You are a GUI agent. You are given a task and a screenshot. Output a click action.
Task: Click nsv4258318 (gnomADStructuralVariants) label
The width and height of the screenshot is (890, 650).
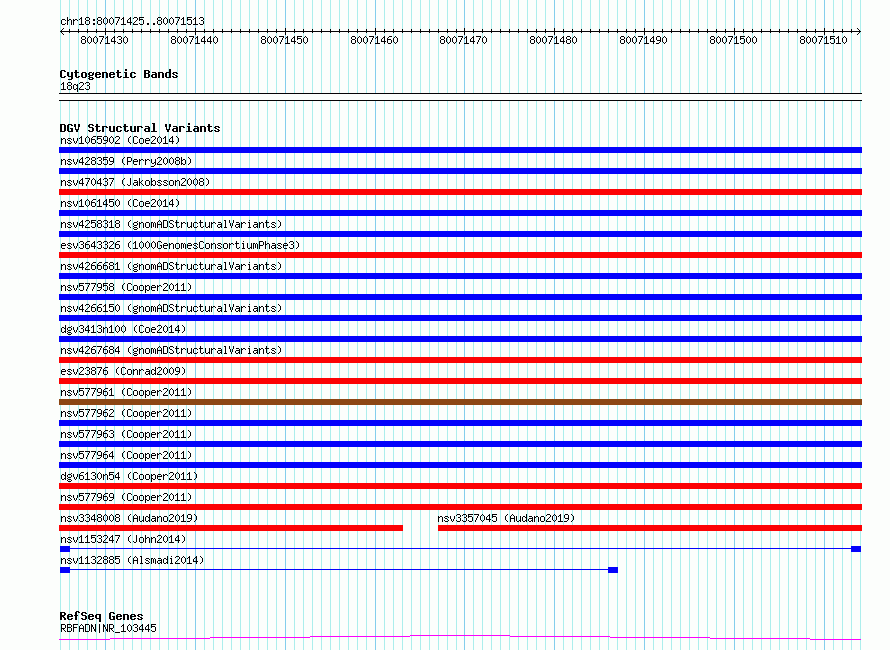coord(171,224)
